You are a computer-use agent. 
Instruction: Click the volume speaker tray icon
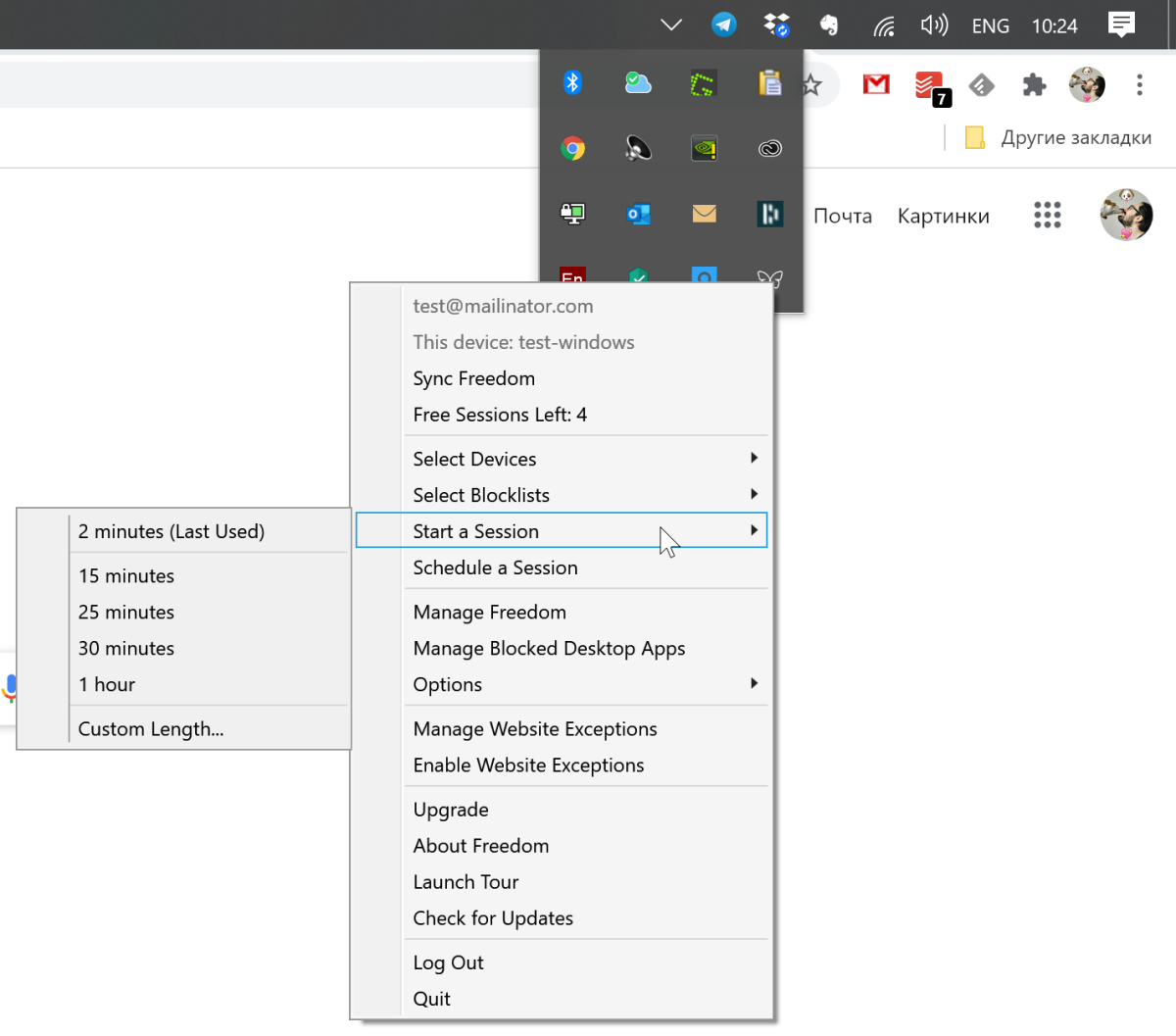(934, 25)
